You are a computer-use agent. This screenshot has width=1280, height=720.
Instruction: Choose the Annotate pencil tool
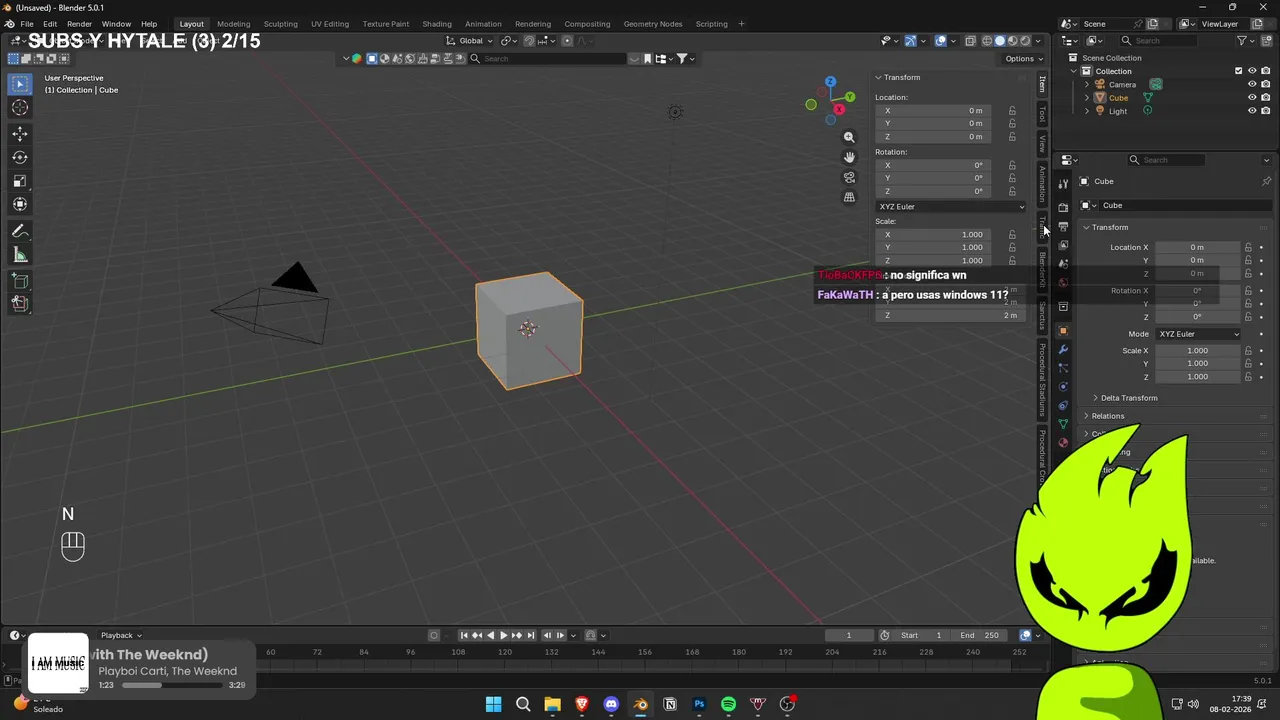coord(20,231)
